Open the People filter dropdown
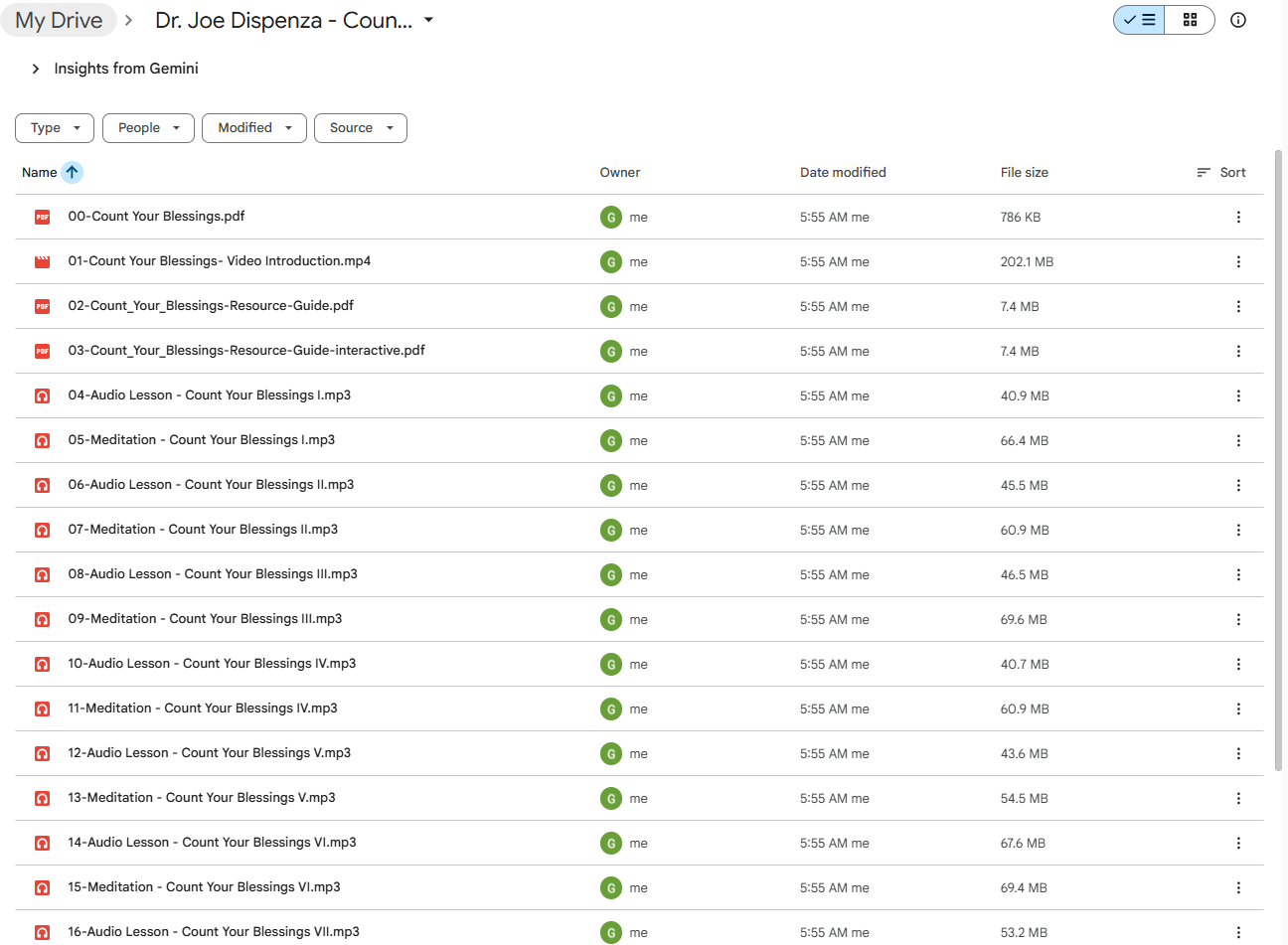The height and width of the screenshot is (945, 1288). (148, 128)
